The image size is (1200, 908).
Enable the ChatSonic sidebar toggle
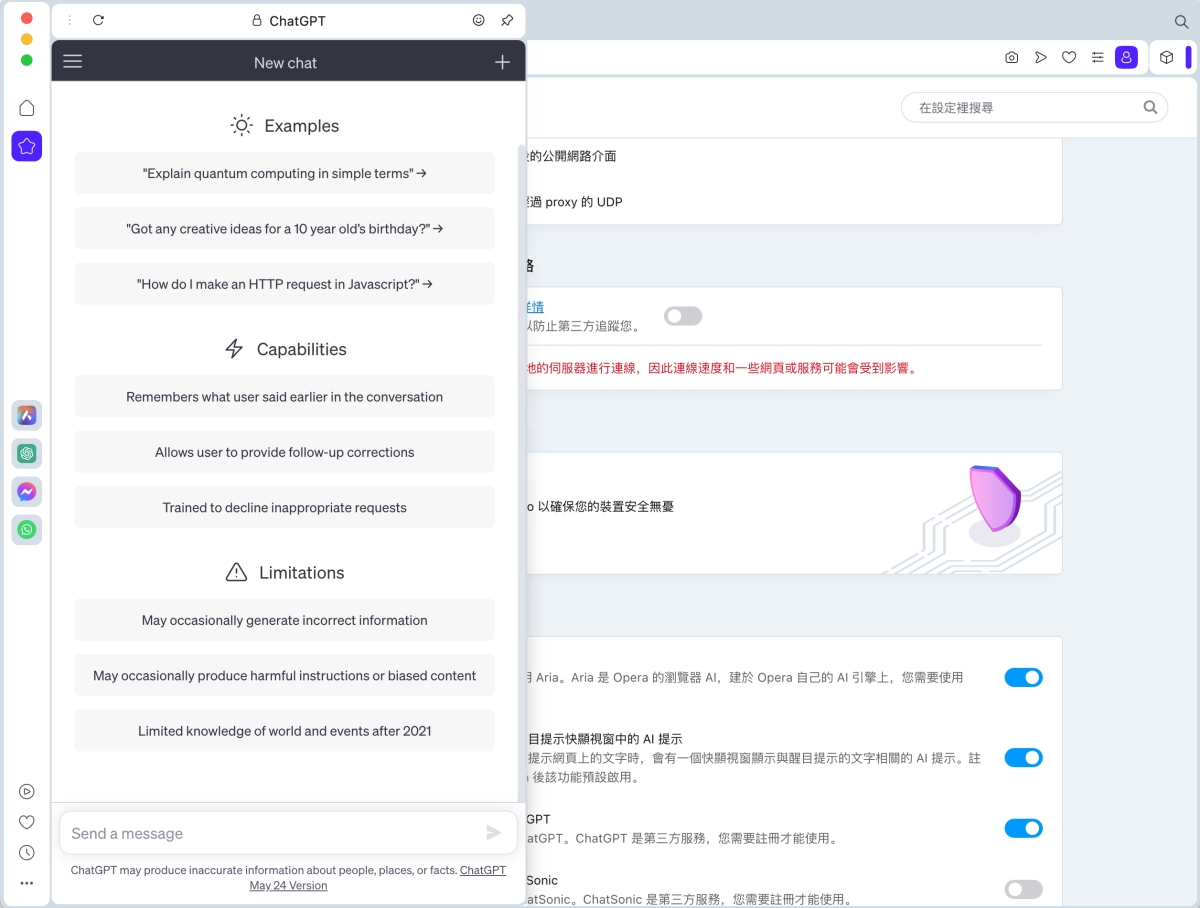pyautogui.click(x=1023, y=889)
